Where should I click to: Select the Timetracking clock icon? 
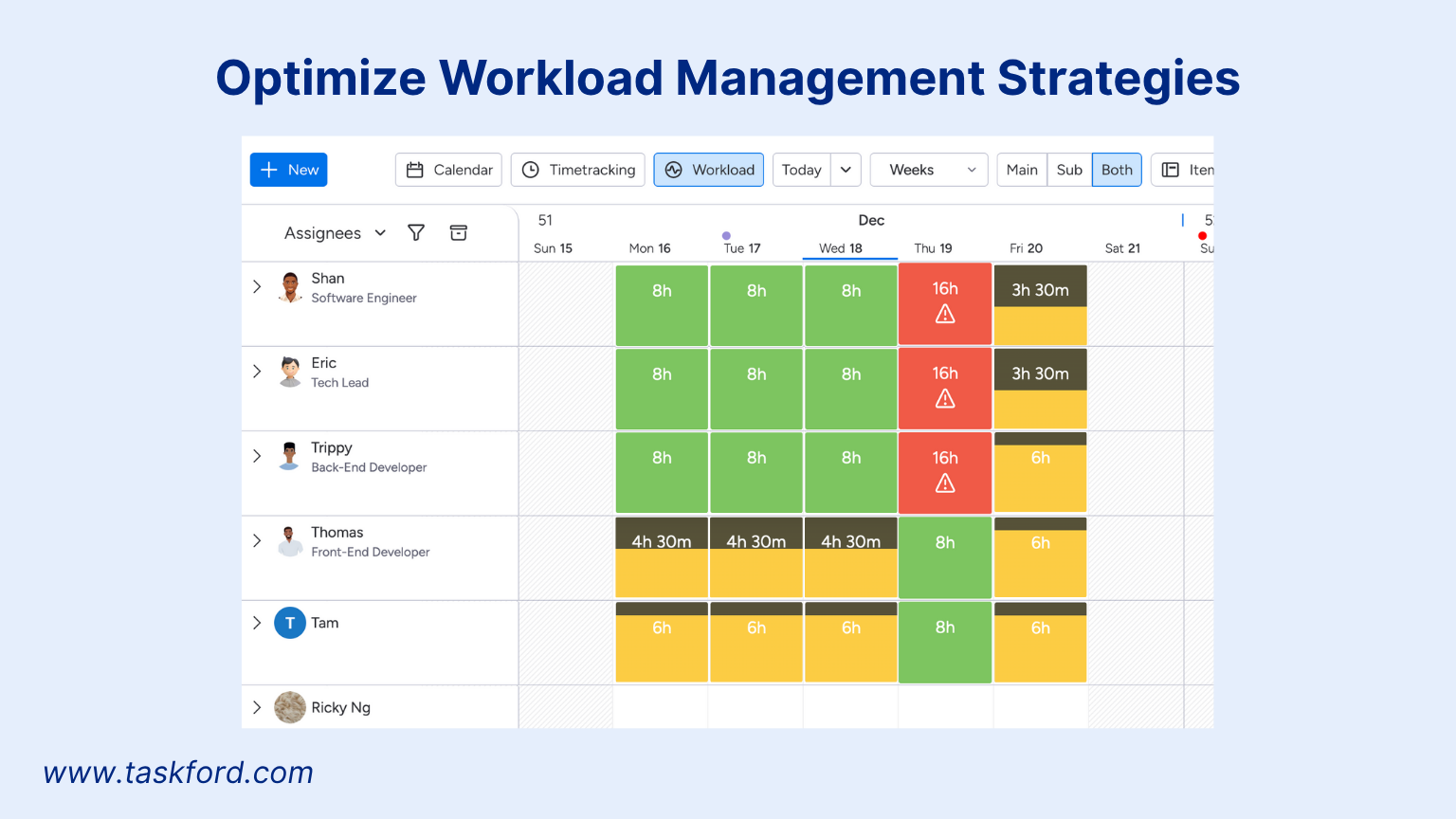(x=531, y=169)
